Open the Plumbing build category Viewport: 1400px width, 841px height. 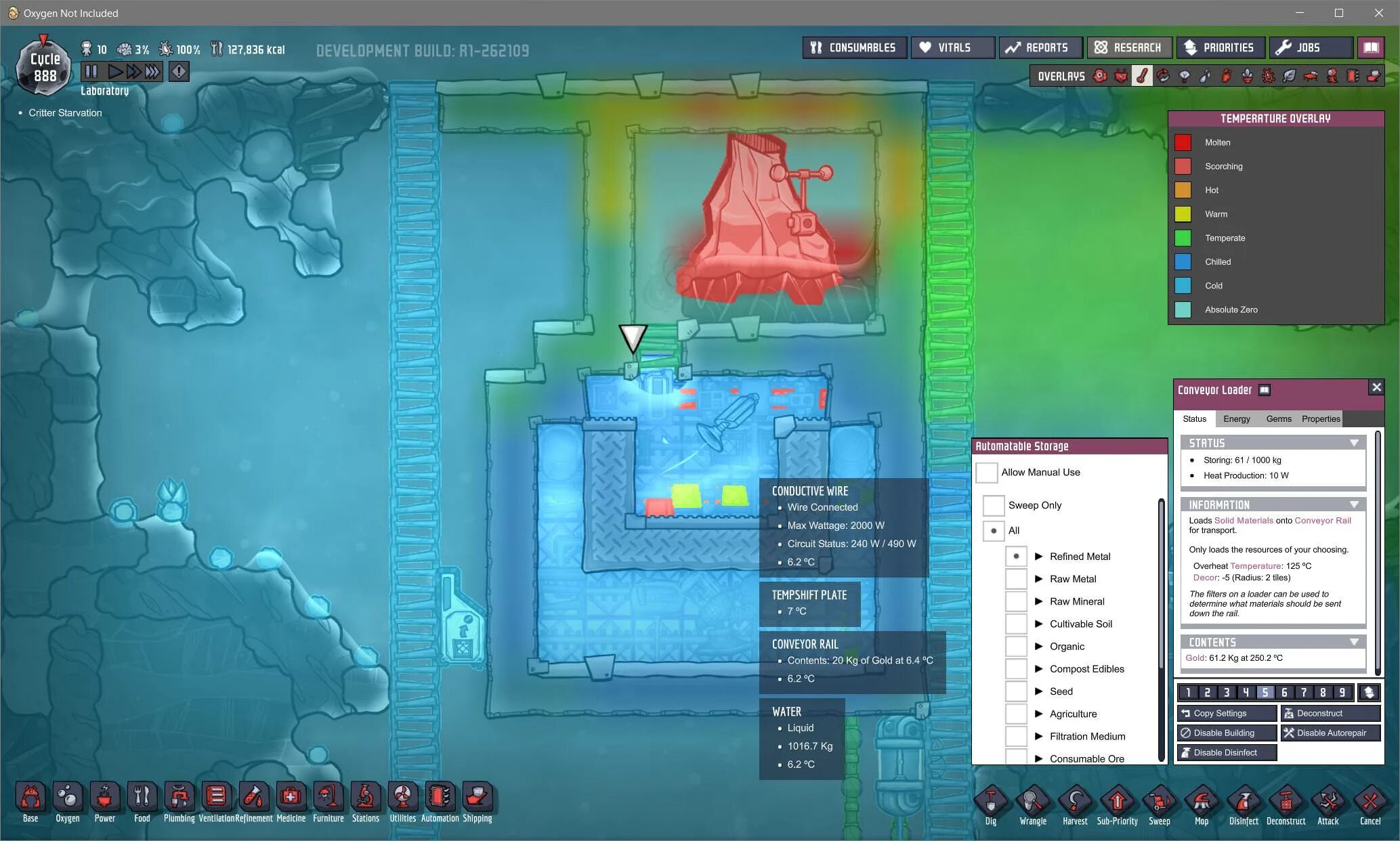click(x=179, y=797)
